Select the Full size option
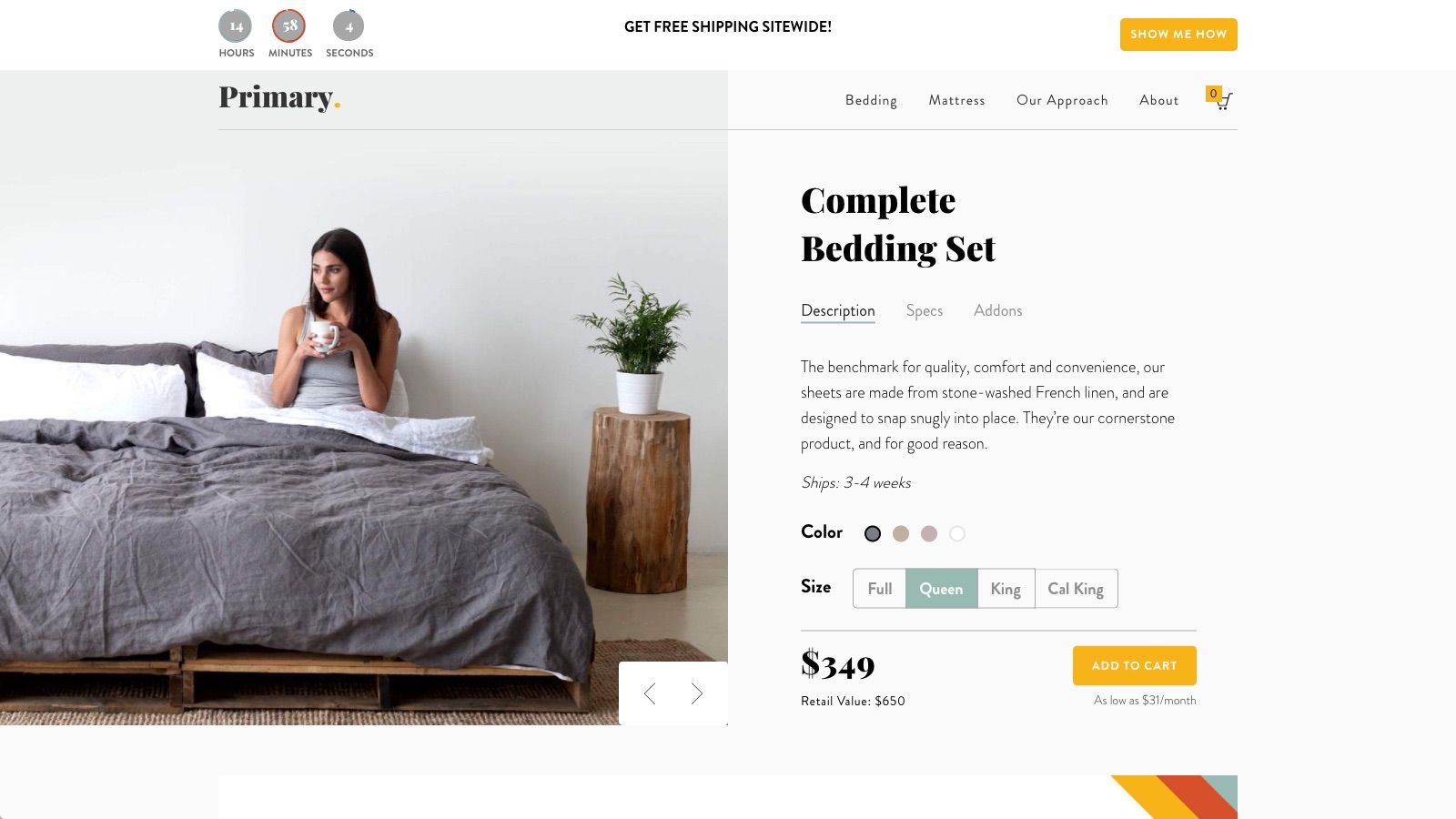Image resolution: width=1456 pixels, height=819 pixels. click(x=880, y=589)
